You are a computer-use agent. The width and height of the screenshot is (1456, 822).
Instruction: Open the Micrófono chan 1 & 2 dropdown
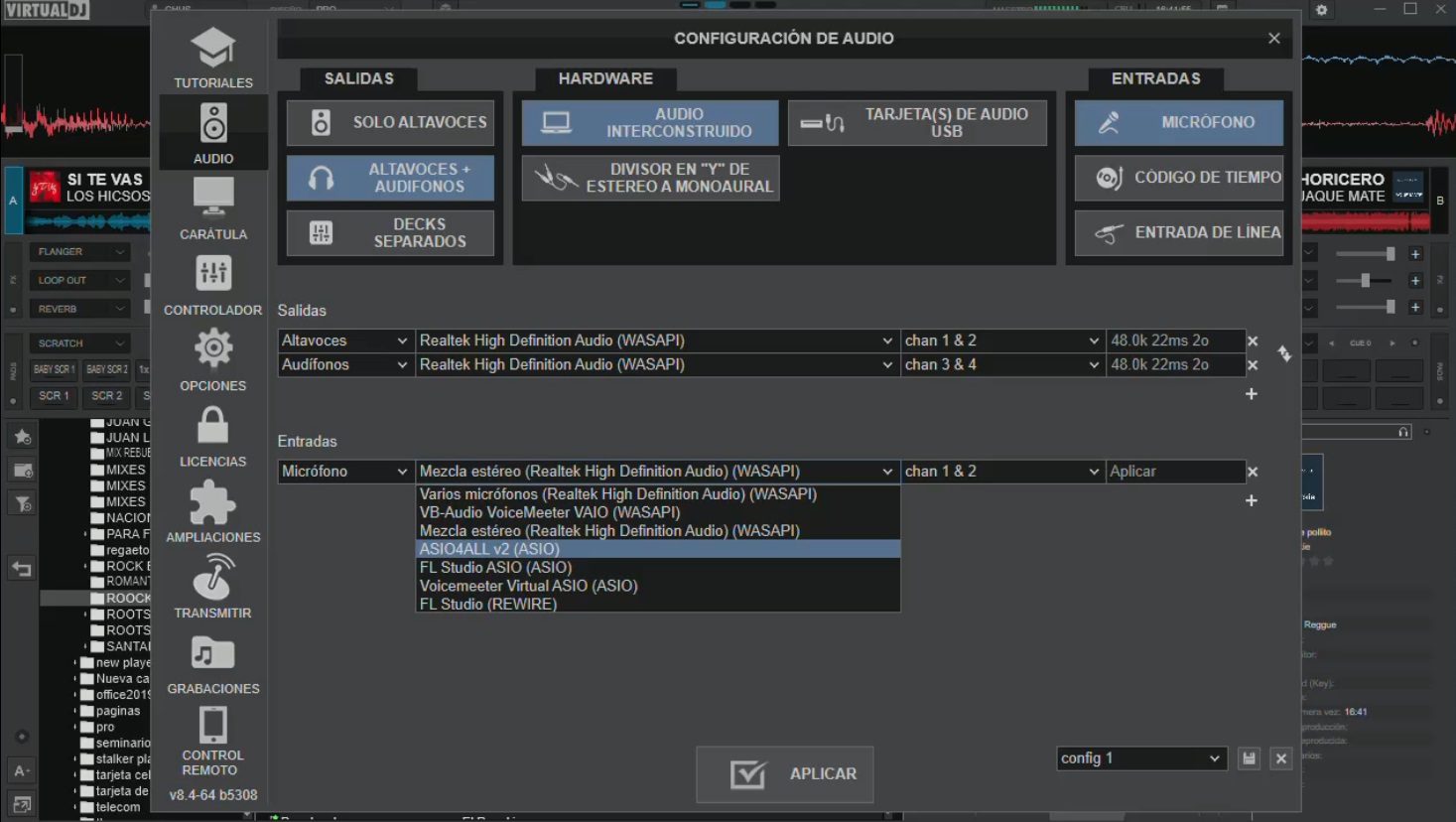[x=1002, y=472]
